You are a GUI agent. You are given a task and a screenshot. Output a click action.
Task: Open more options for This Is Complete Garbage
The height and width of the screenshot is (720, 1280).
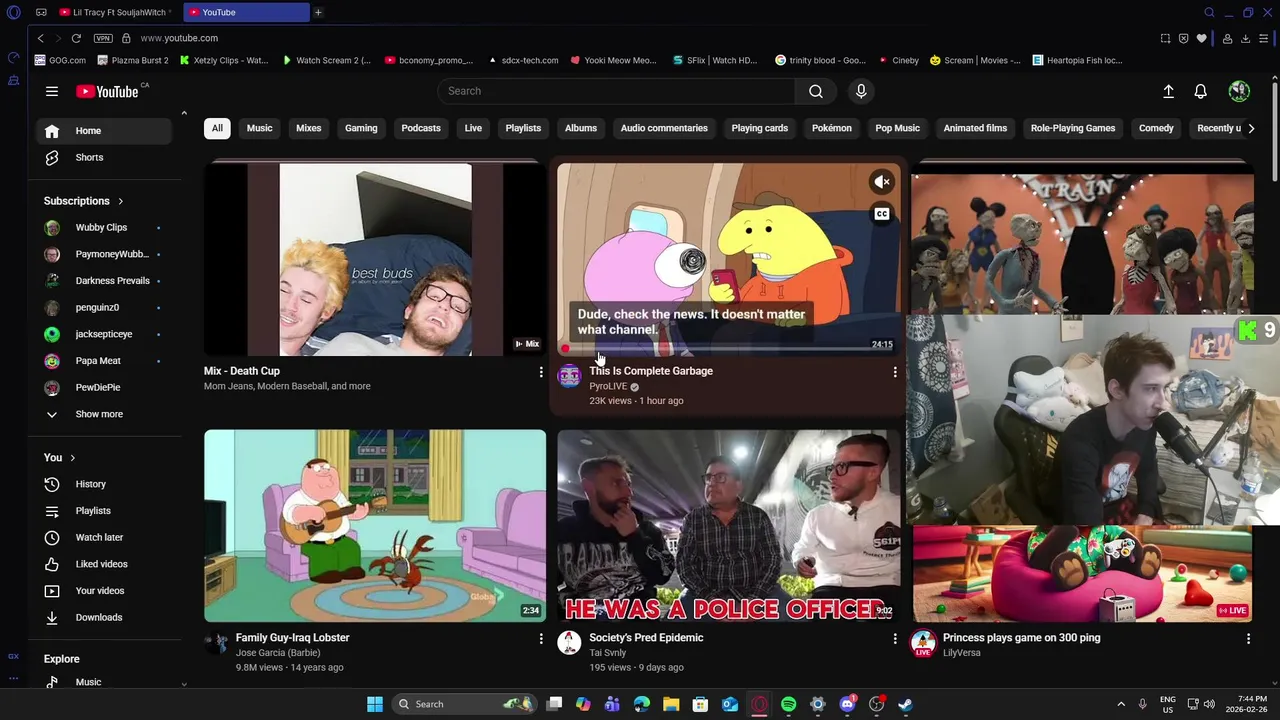click(895, 372)
